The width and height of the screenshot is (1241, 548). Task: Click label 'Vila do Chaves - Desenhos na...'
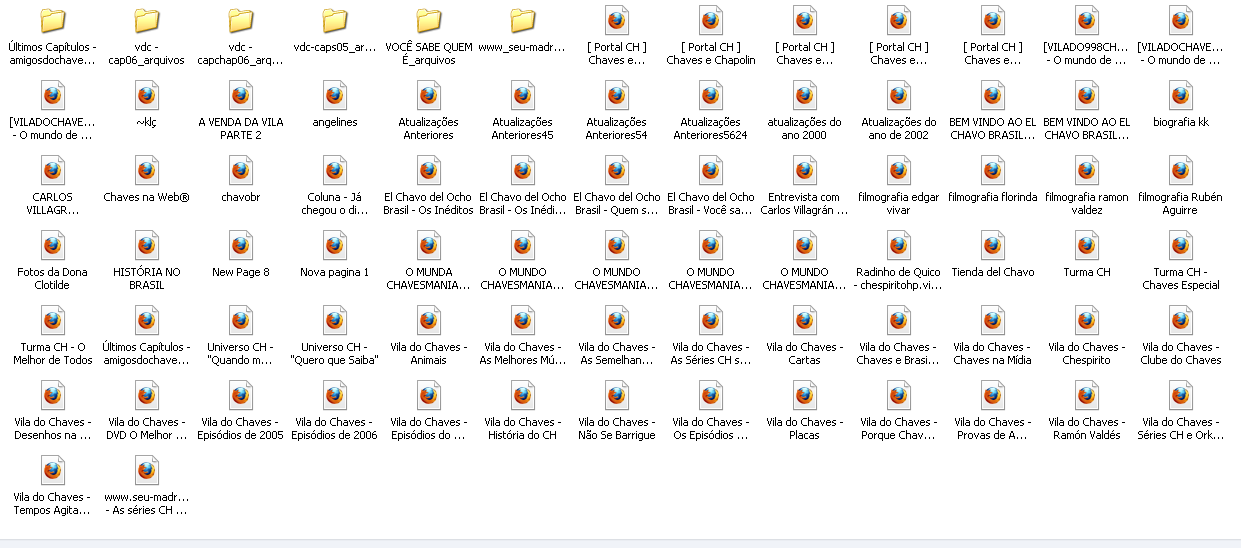click(x=52, y=429)
